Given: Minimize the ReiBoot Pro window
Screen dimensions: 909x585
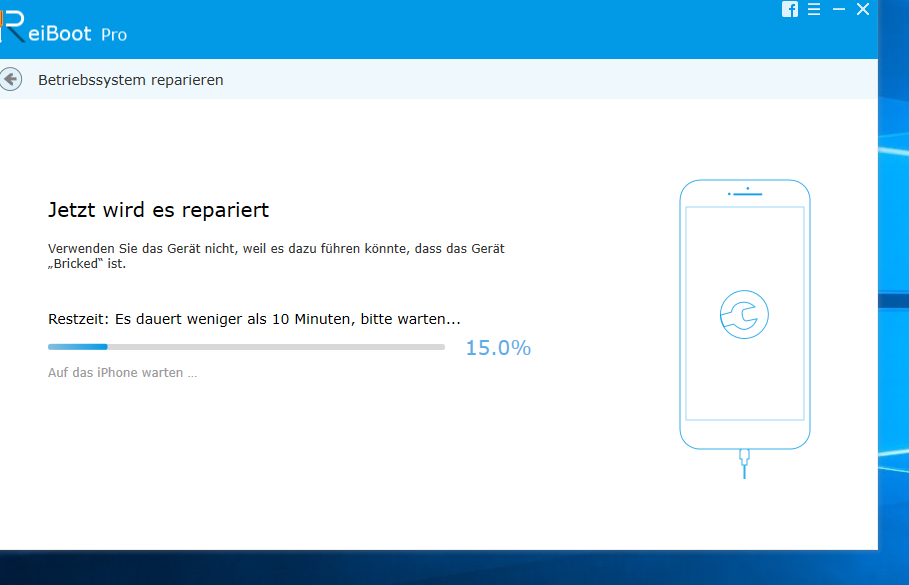Looking at the screenshot, I should click(839, 9).
